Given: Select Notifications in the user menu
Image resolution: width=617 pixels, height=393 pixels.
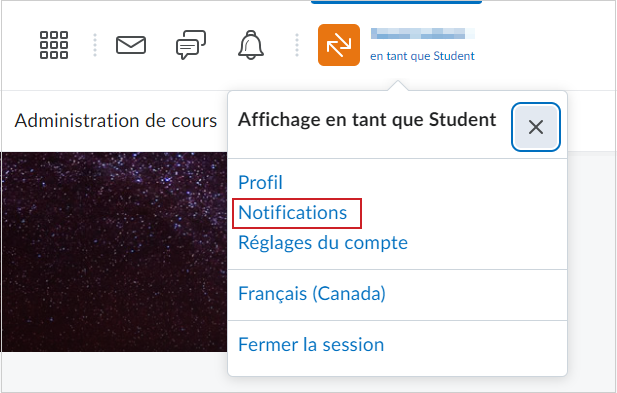Looking at the screenshot, I should click(293, 213).
